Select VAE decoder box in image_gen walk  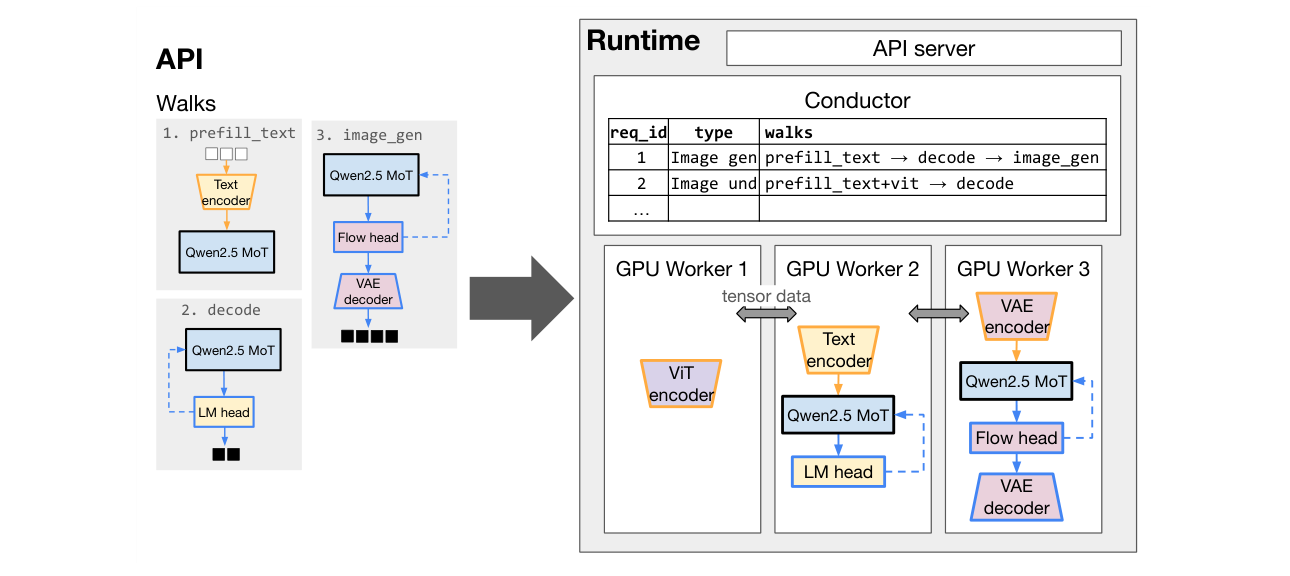[368, 291]
